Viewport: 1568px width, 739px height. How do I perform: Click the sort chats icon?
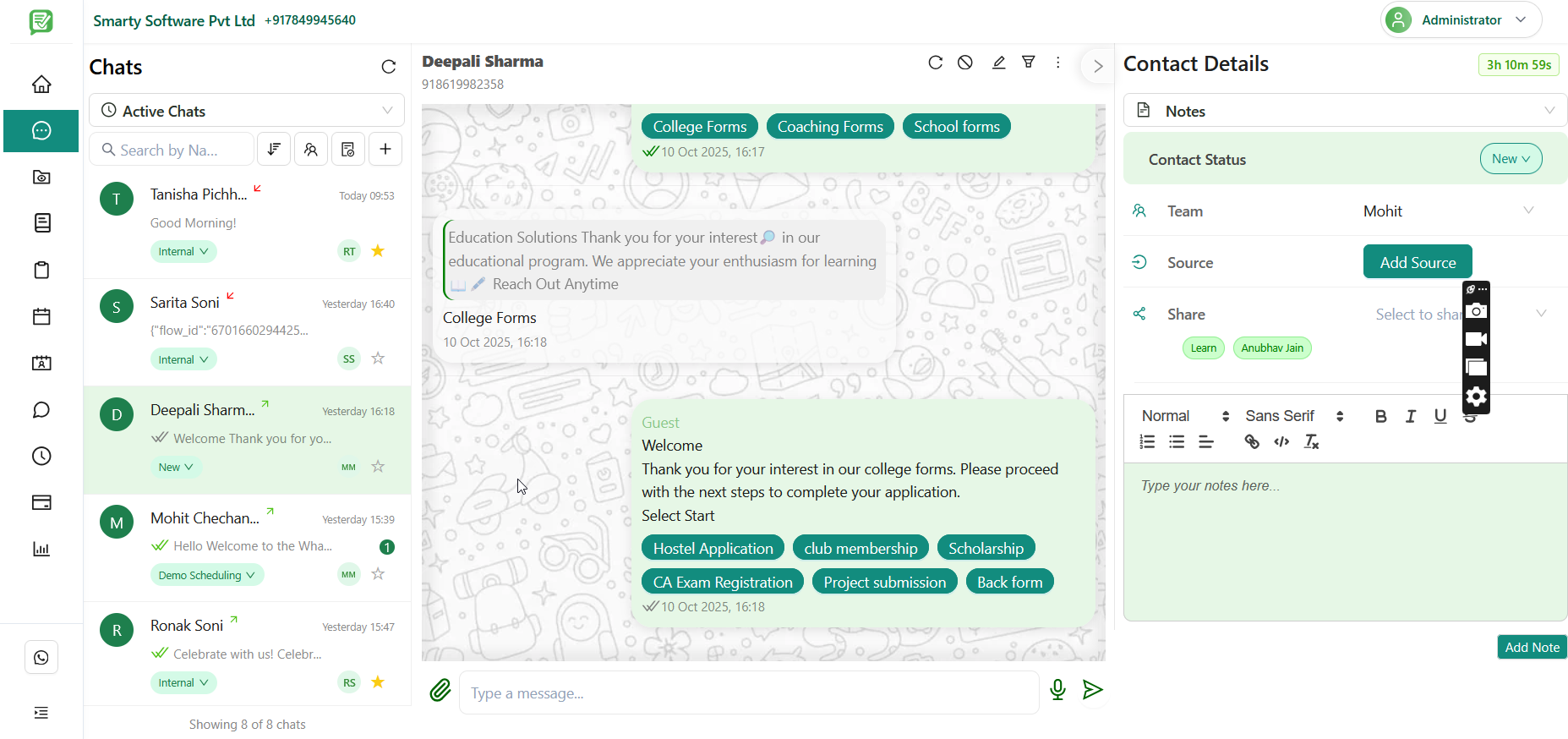[x=274, y=149]
